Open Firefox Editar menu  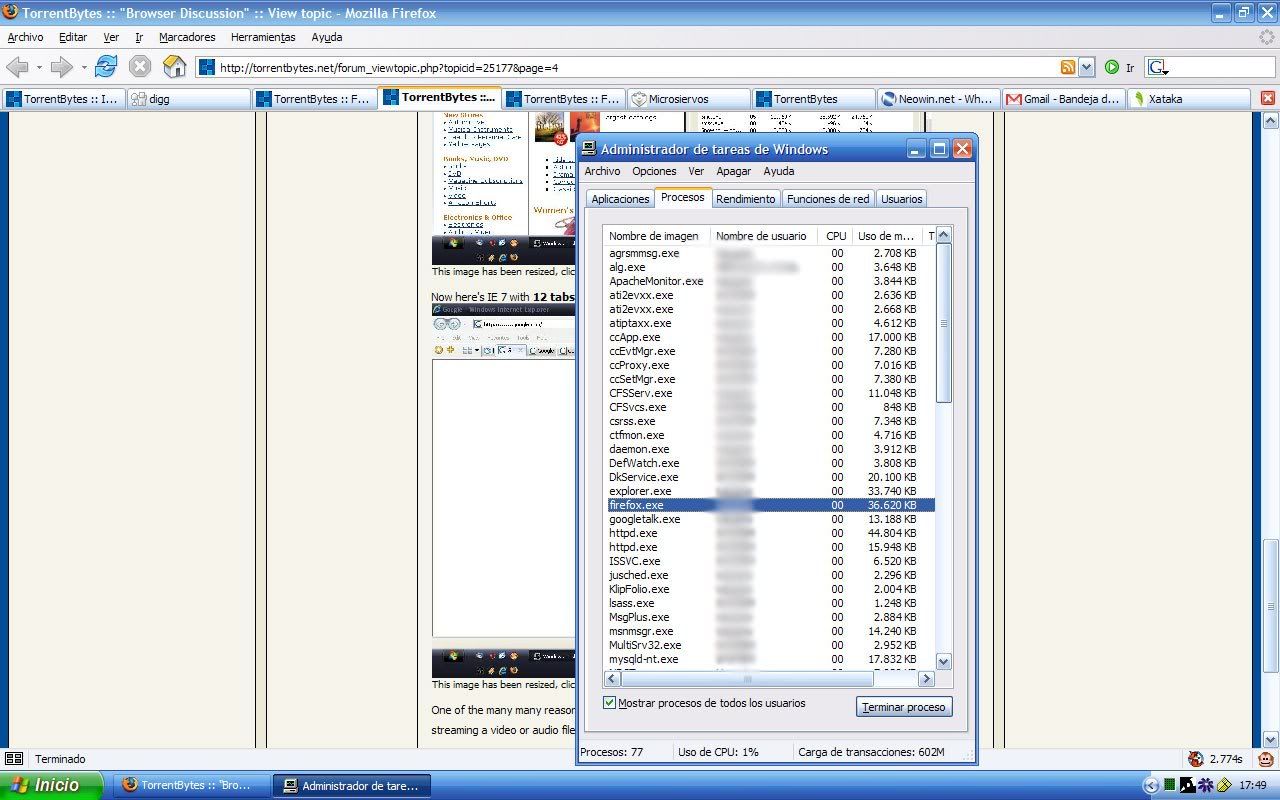(73, 37)
